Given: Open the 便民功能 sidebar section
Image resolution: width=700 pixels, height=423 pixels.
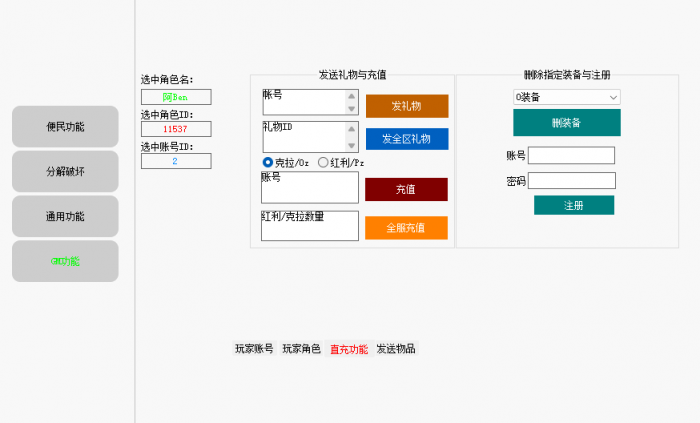Looking at the screenshot, I should click(x=65, y=127).
